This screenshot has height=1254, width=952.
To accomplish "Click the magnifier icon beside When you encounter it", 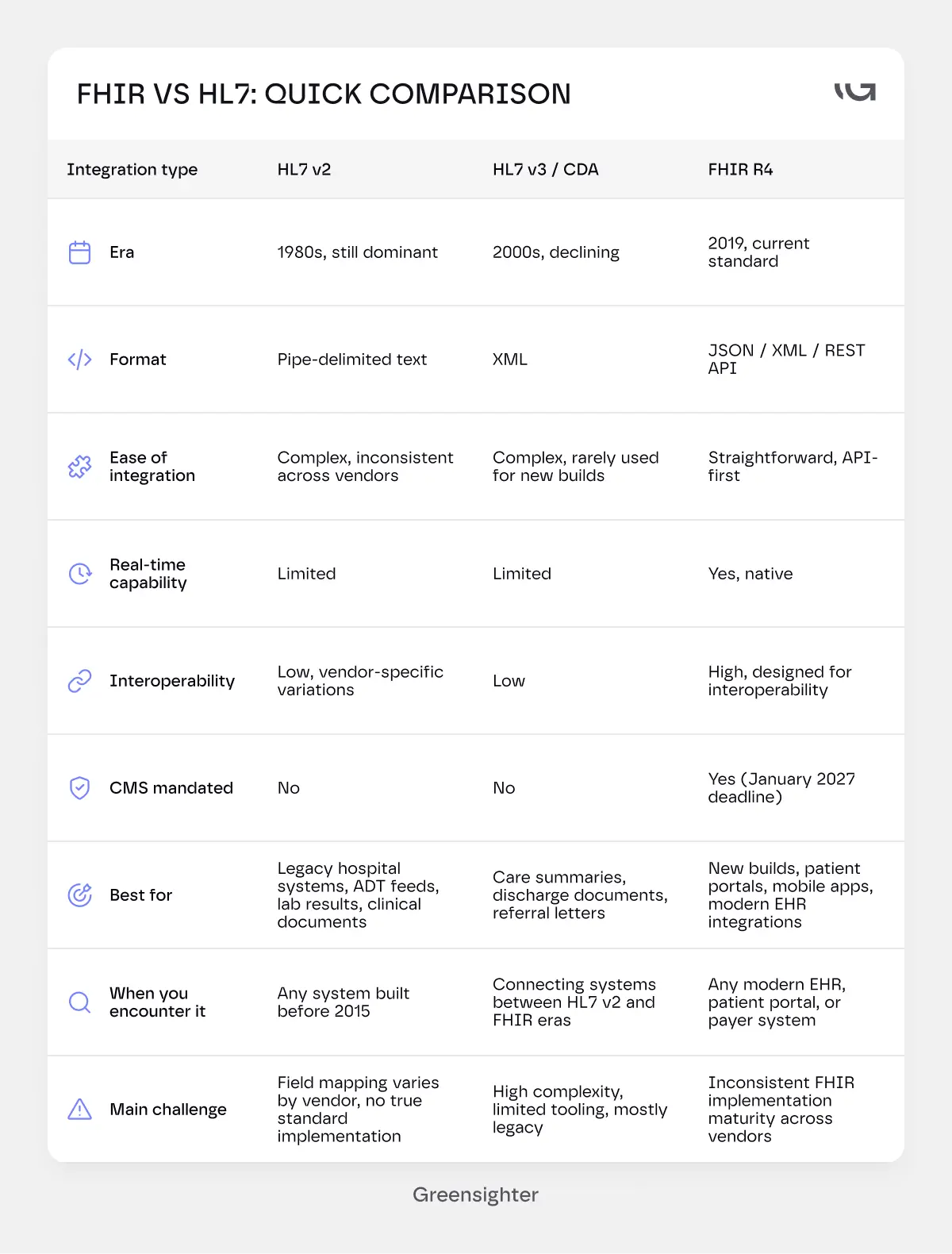I will [80, 1002].
